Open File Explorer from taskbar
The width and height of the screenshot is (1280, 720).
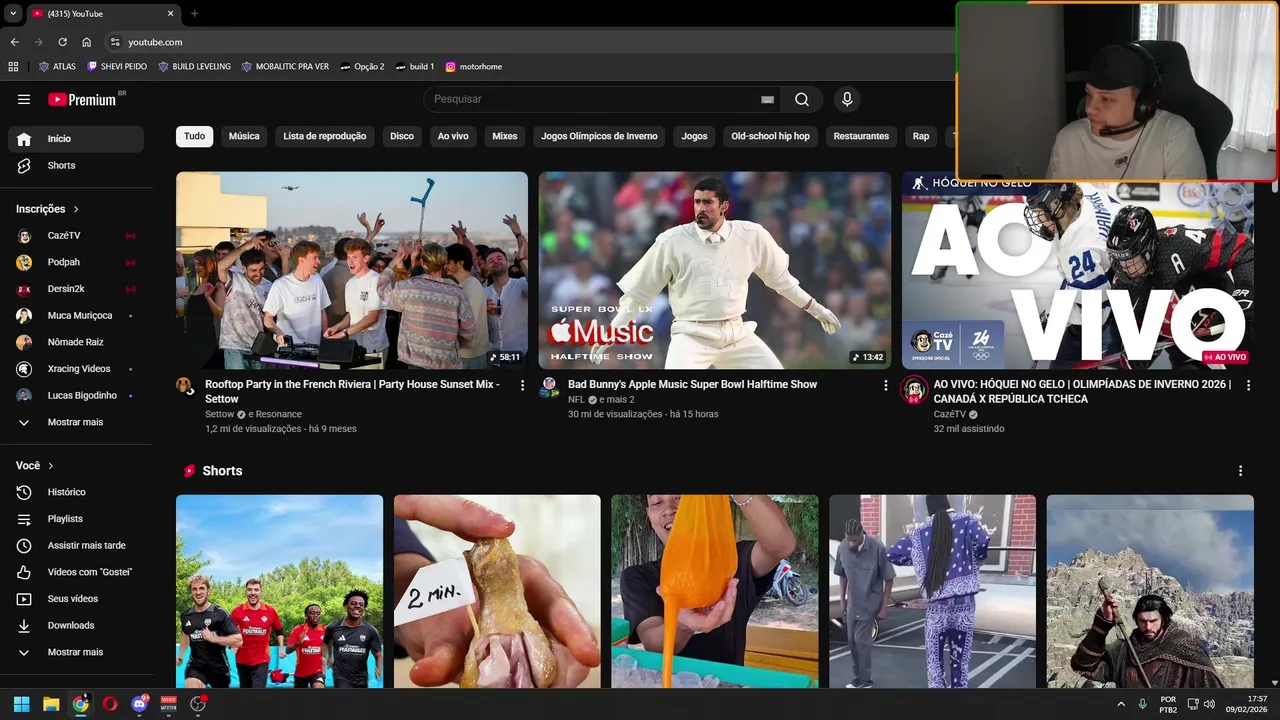tap(51, 704)
